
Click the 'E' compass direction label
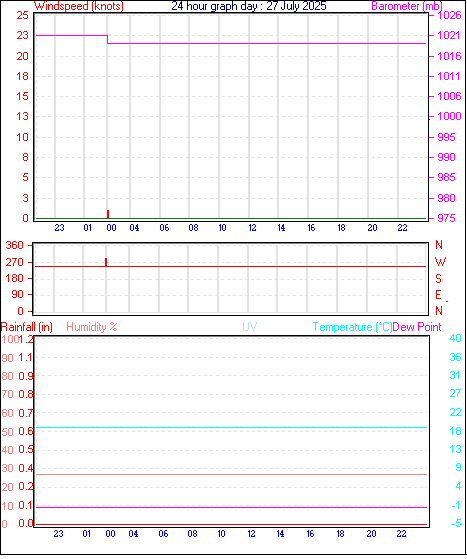438,295
